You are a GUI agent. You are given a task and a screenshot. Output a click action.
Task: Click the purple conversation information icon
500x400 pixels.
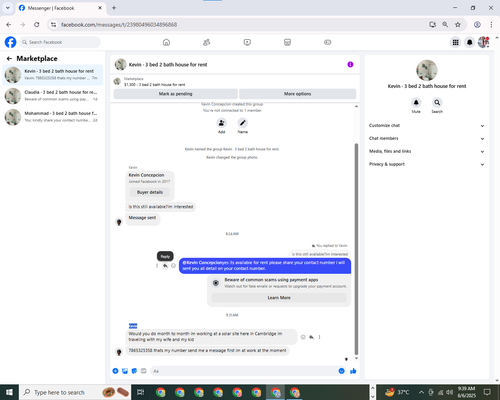tap(350, 64)
